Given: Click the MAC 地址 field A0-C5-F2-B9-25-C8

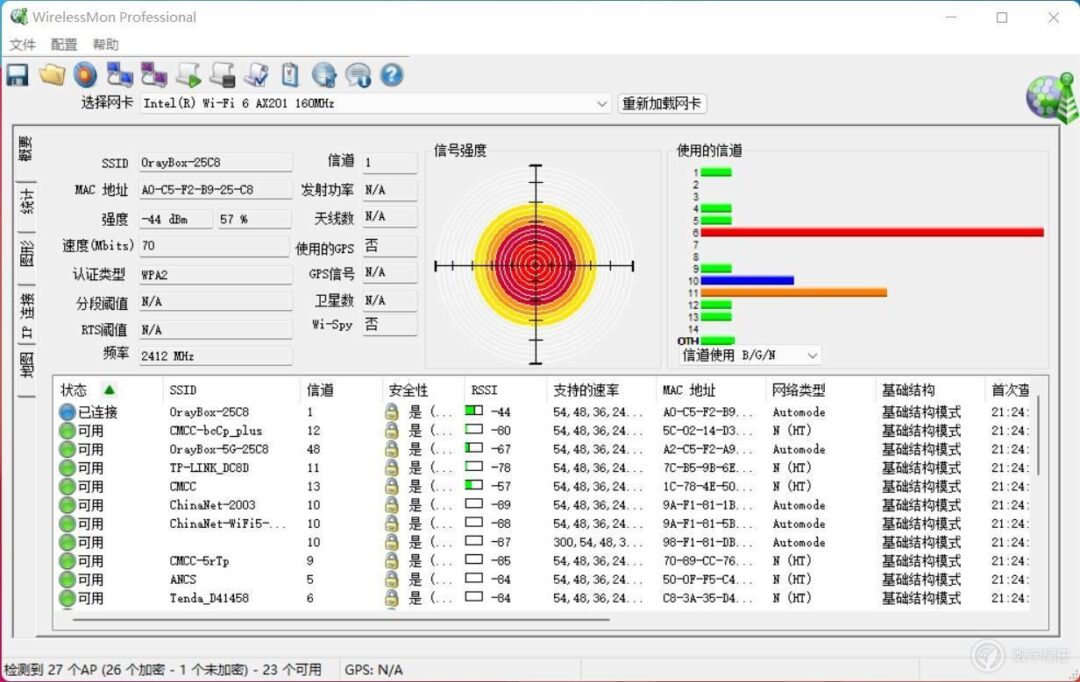Looking at the screenshot, I should click(216, 189).
